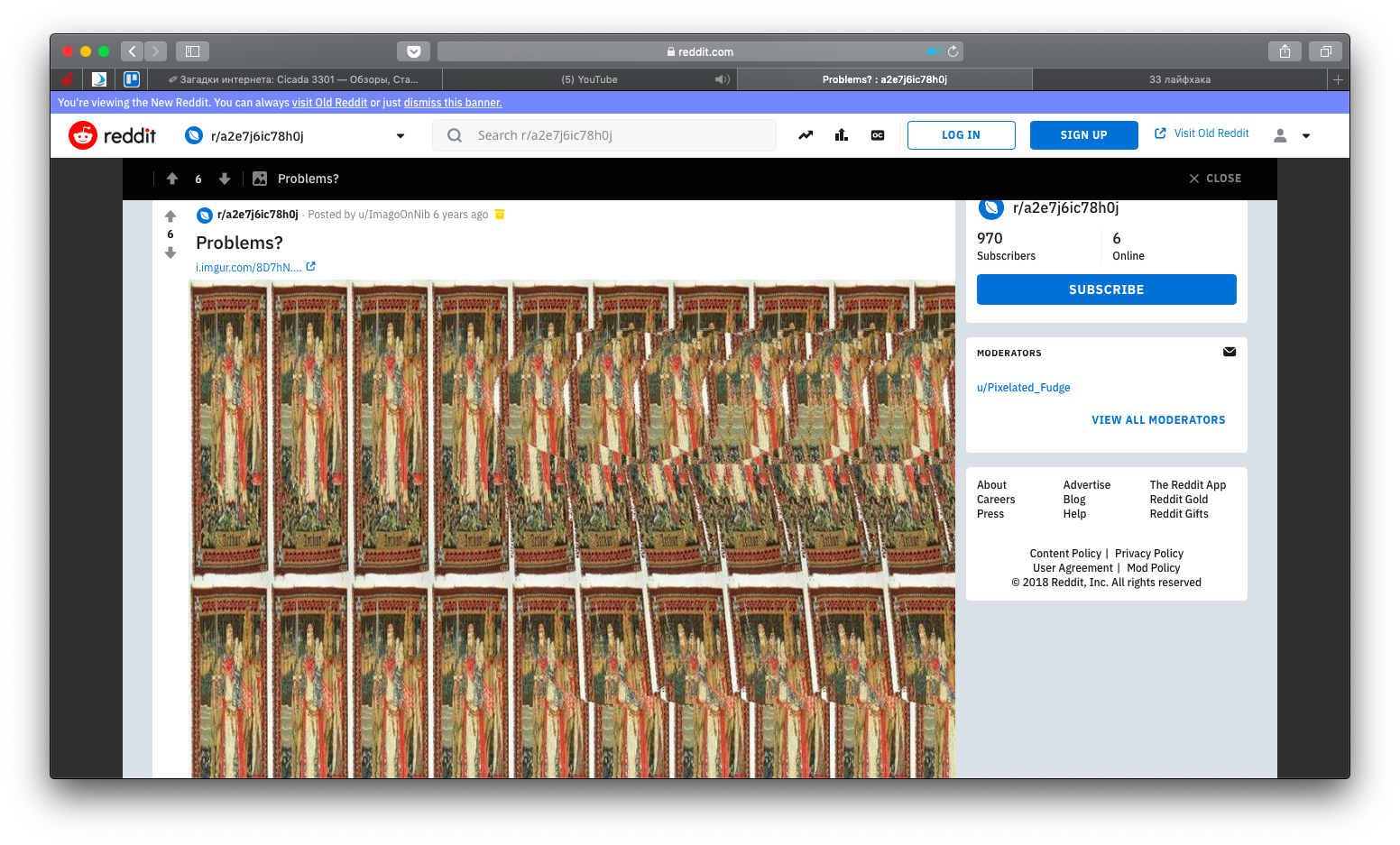Open the Help footer link
The height and width of the screenshot is (845, 1400).
[1074, 514]
